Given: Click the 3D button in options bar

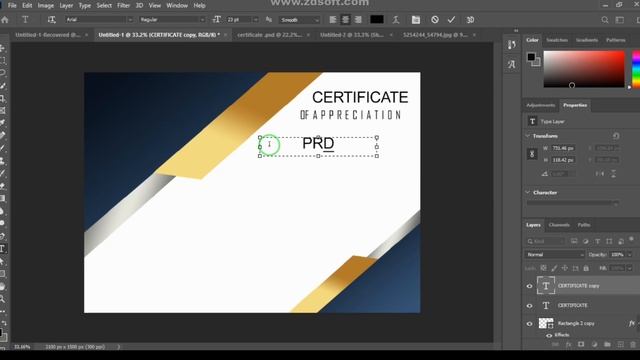Looking at the screenshot, I should tap(470, 20).
